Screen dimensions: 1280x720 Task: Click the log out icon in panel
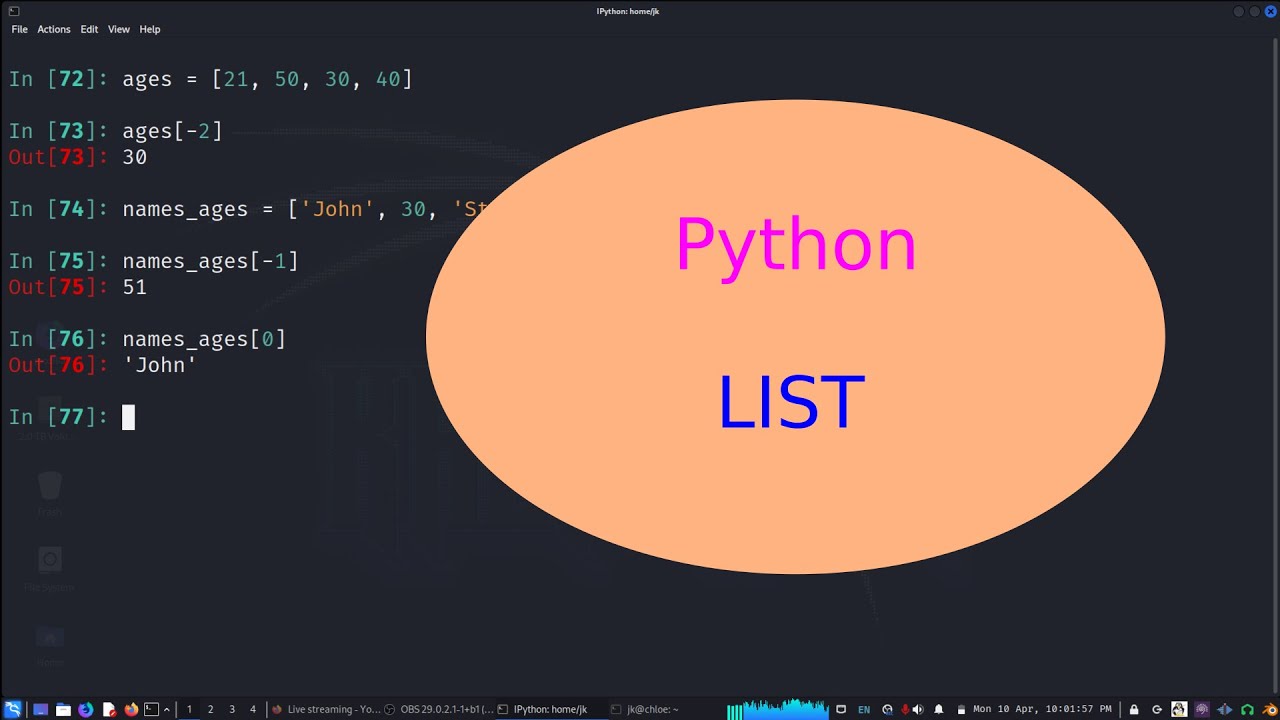(1157, 709)
